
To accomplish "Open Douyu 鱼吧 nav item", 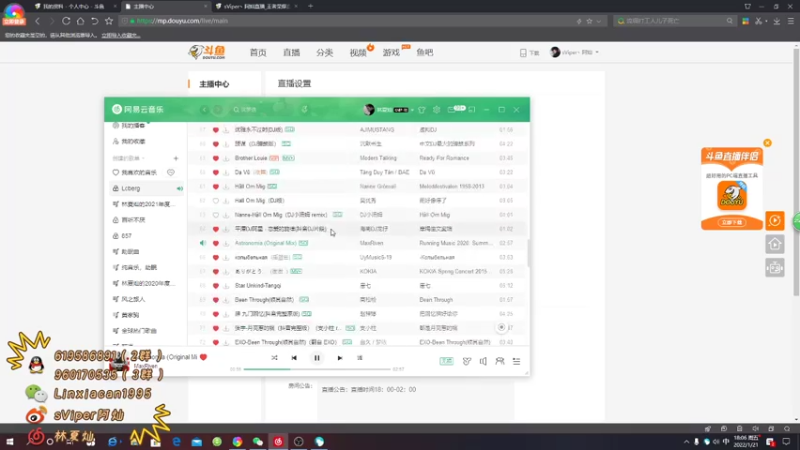I will (x=424, y=53).
